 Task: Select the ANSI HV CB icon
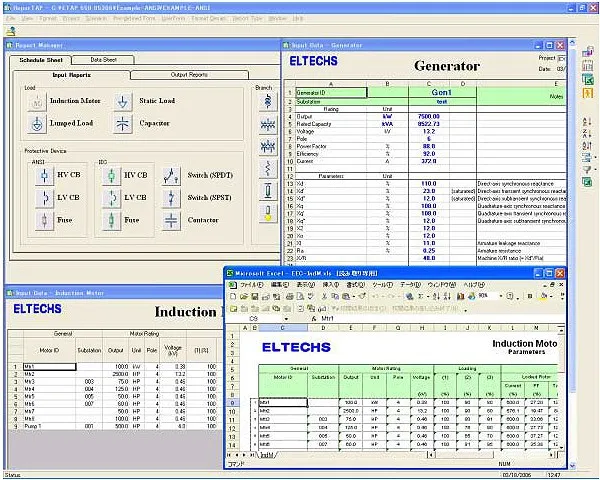point(44,175)
